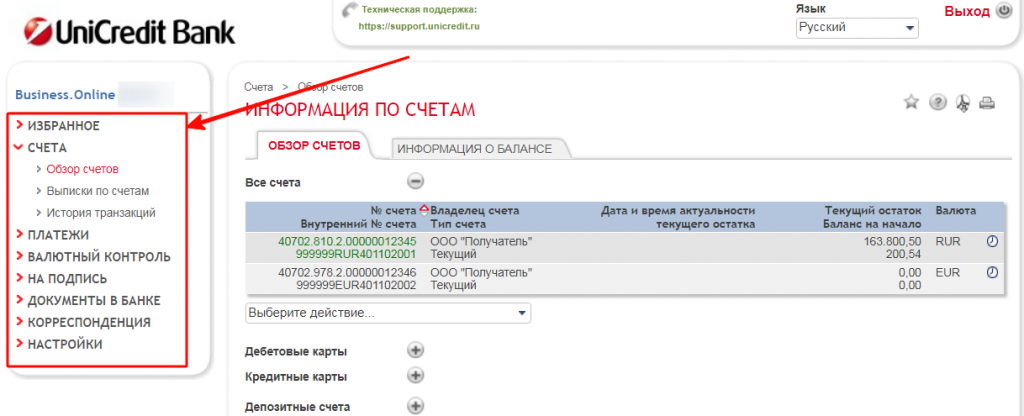Click Текущий остаток column header

click(873, 211)
